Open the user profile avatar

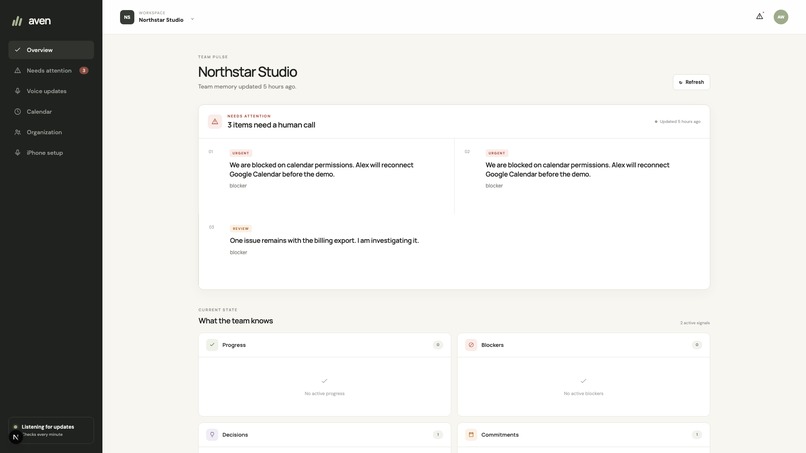tap(781, 17)
